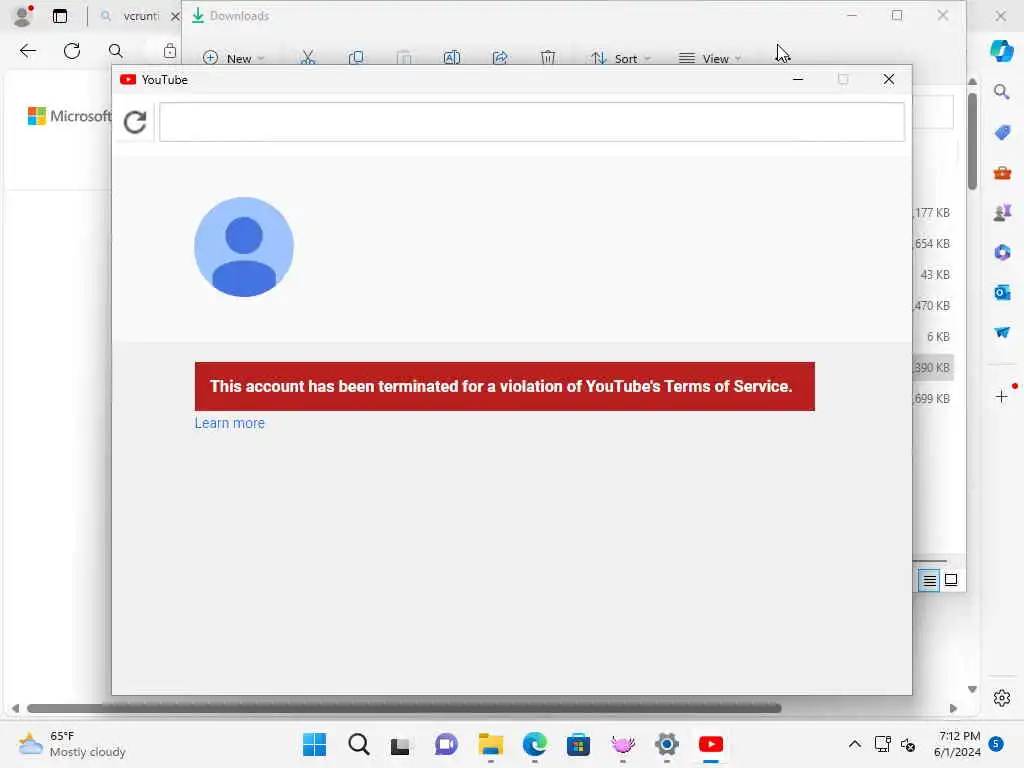Close the vcrunti browser tab
This screenshot has width=1024, height=768.
point(174,16)
